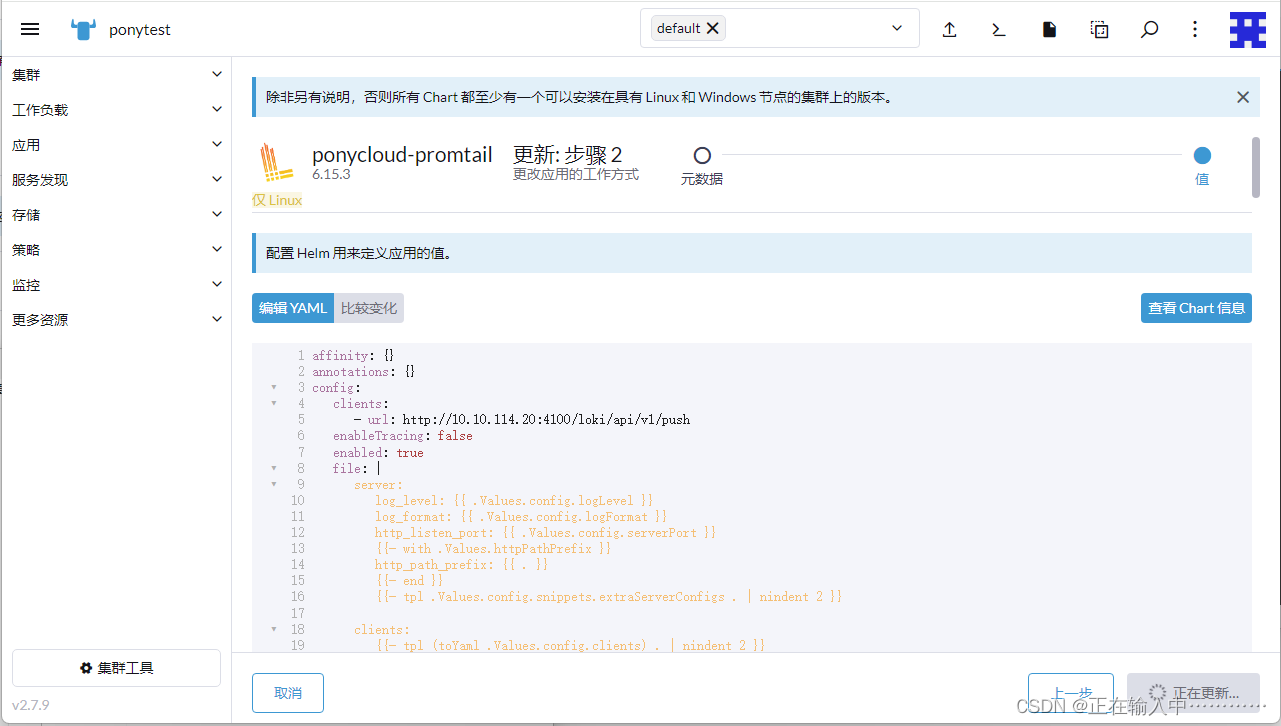Download the KubeConfig file icon
Screen dimensions: 1281x726
1049,29
